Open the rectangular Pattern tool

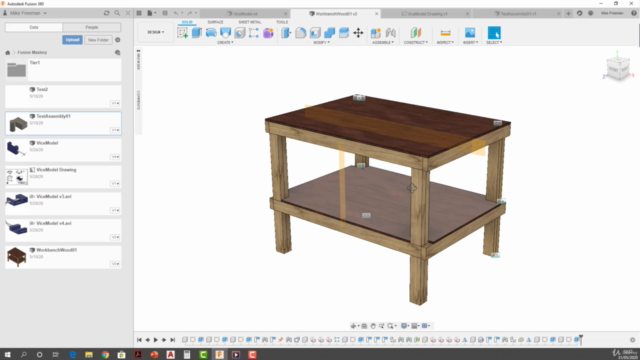point(253,33)
